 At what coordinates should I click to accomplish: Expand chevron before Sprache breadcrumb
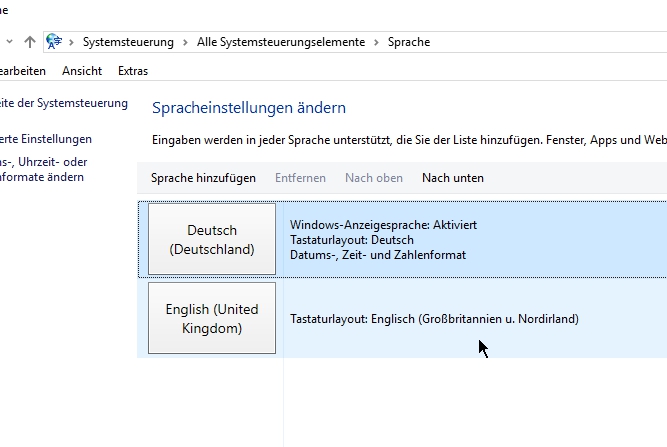[x=376, y=42]
